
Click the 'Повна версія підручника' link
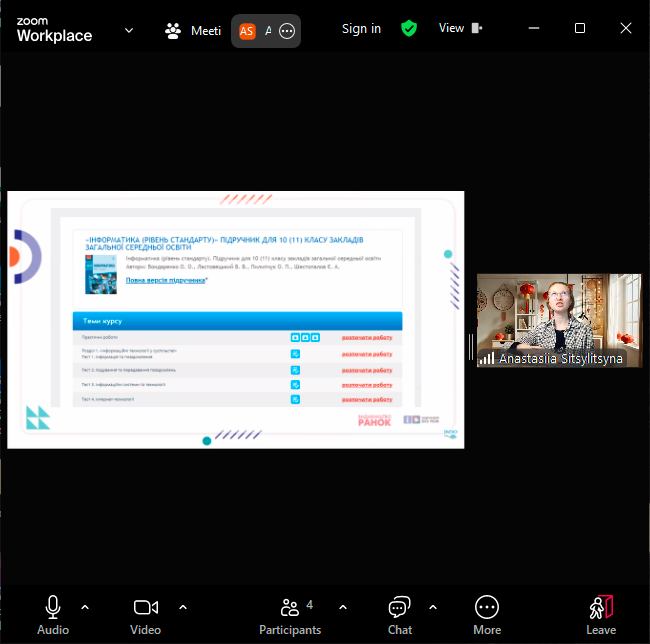(166, 280)
